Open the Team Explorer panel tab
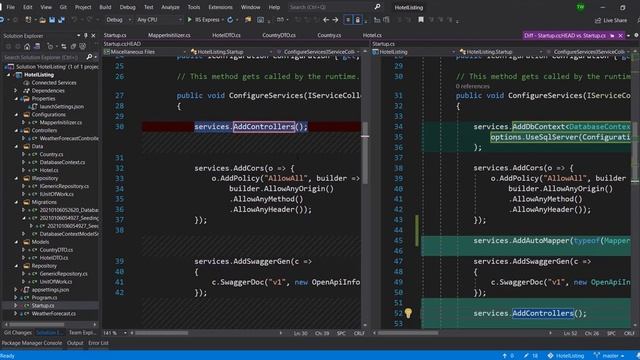Viewport: 640px width, 360px height. pos(82,333)
